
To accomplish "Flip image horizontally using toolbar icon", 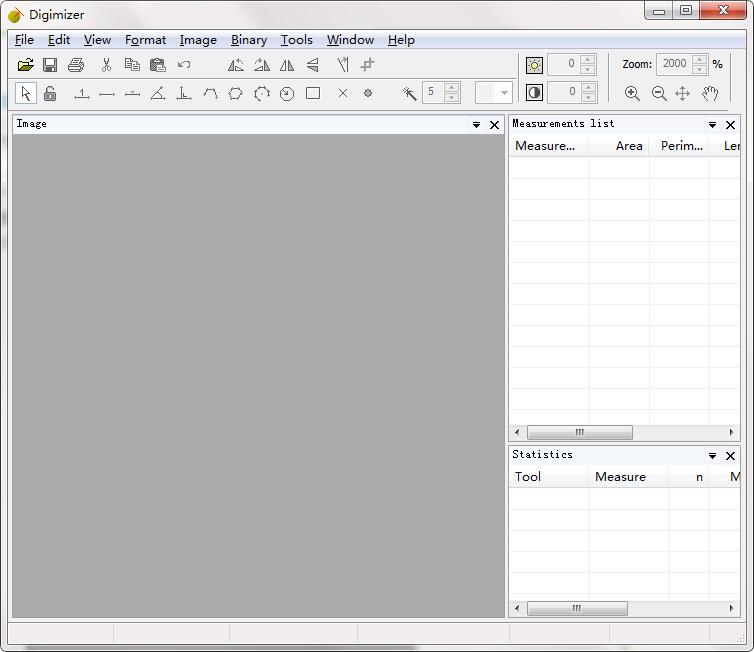I will tap(287, 64).
